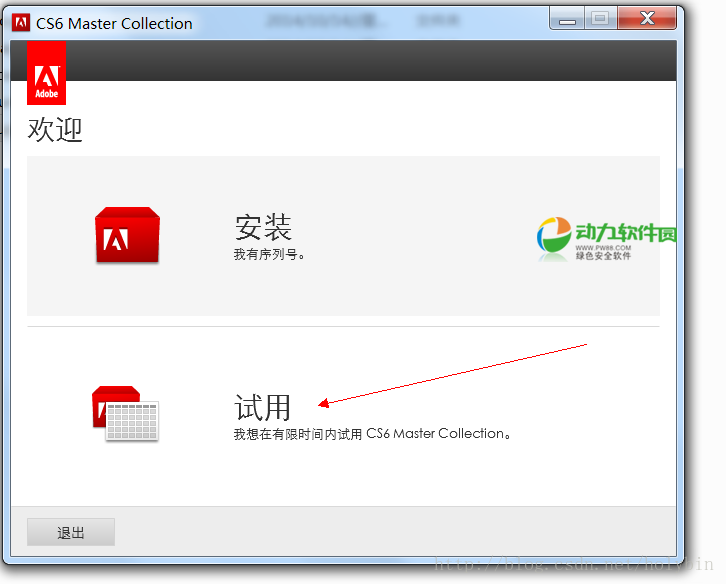Click the red Adobe install box icon
Screen dimensions: 726x584
pyautogui.click(x=127, y=236)
